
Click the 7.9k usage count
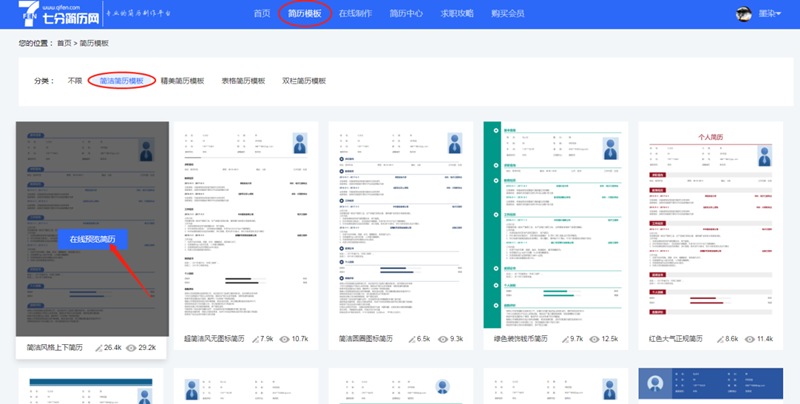pyautogui.click(x=267, y=339)
